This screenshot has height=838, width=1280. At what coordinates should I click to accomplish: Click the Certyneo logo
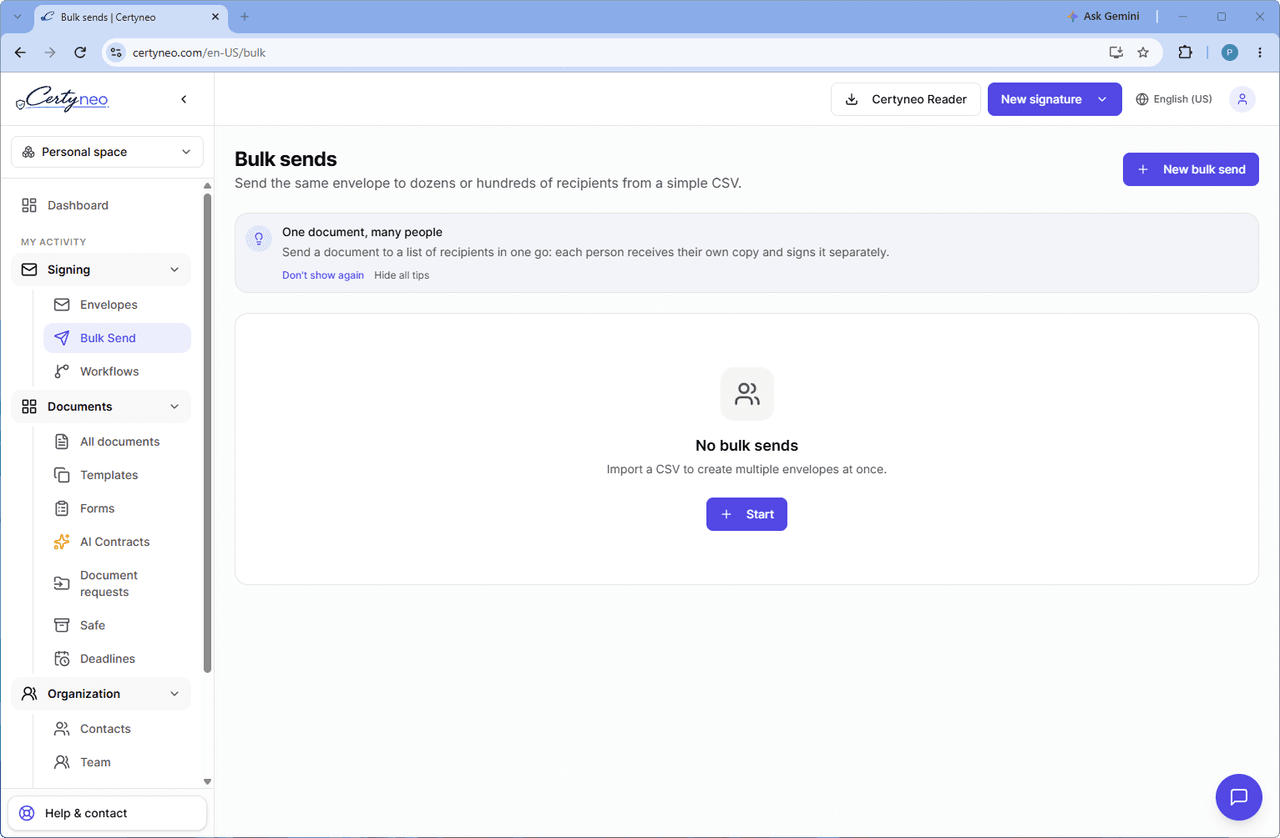62,99
